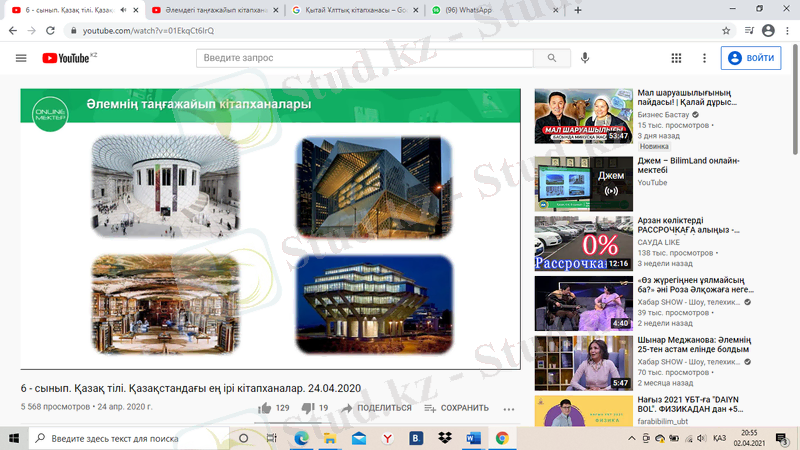Open the Chrome three-dot browser menu
Viewport: 800px width, 450px height.
787,31
